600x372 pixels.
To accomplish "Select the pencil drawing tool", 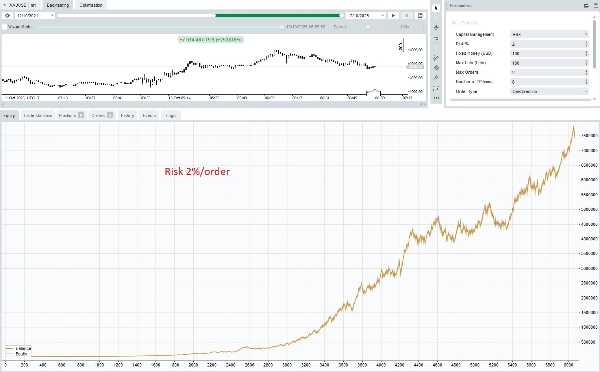I will 436,78.
